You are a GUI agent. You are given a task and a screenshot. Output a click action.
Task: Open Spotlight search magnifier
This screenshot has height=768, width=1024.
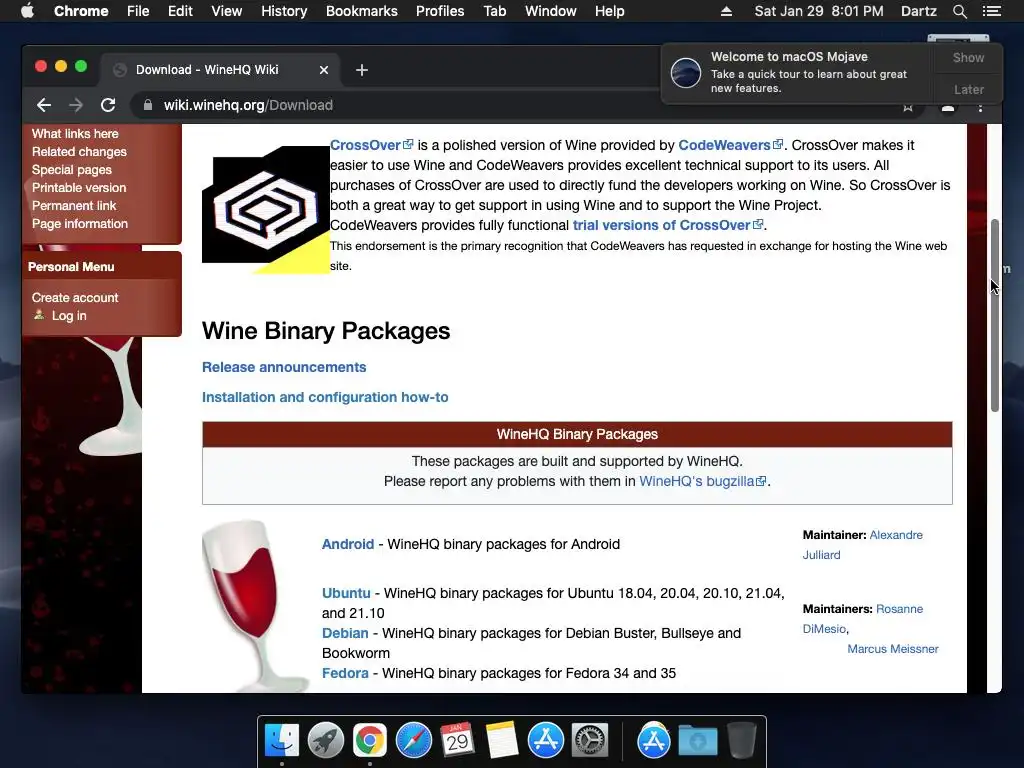pos(959,11)
